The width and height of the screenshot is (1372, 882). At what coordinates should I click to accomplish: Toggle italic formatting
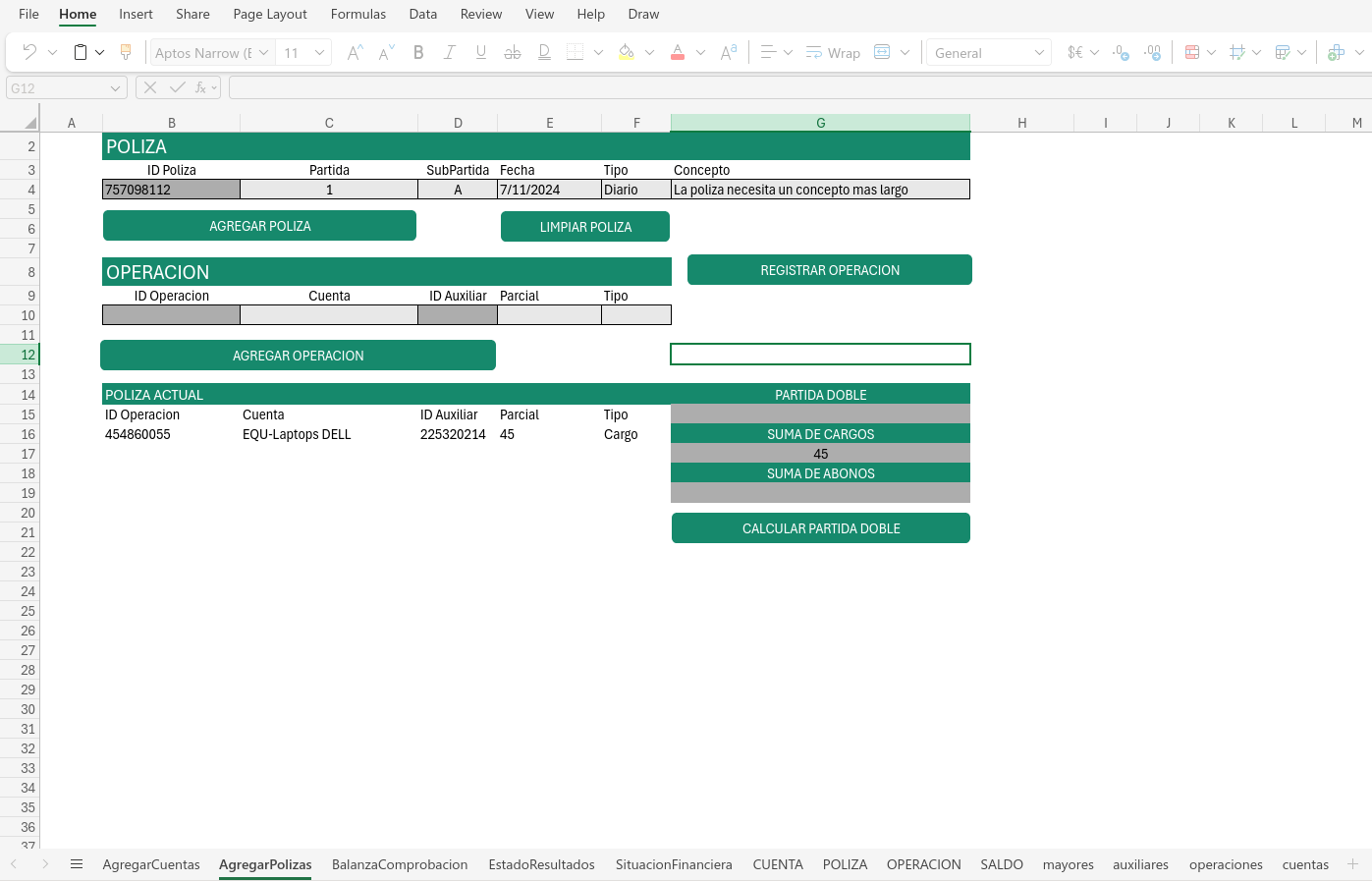[450, 52]
